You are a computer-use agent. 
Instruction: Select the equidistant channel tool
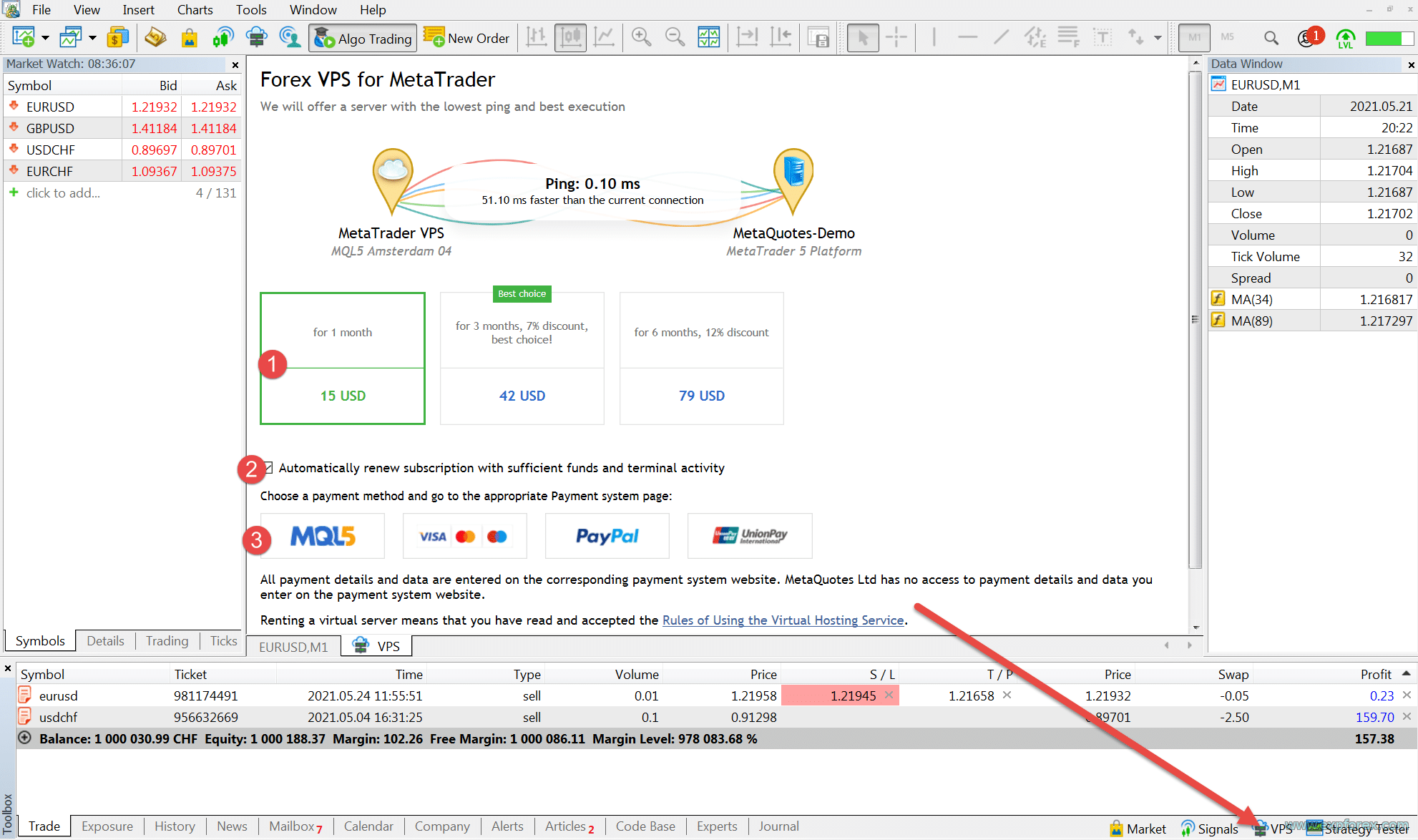(1035, 37)
